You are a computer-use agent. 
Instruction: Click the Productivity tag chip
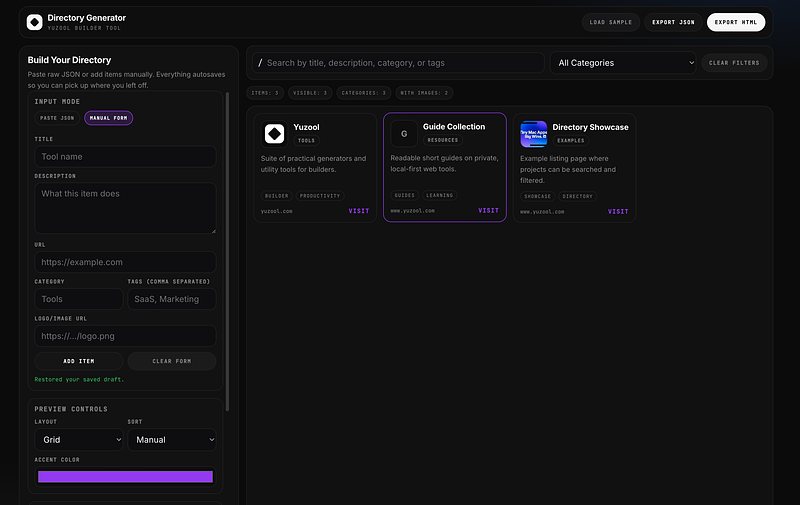tap(319, 196)
